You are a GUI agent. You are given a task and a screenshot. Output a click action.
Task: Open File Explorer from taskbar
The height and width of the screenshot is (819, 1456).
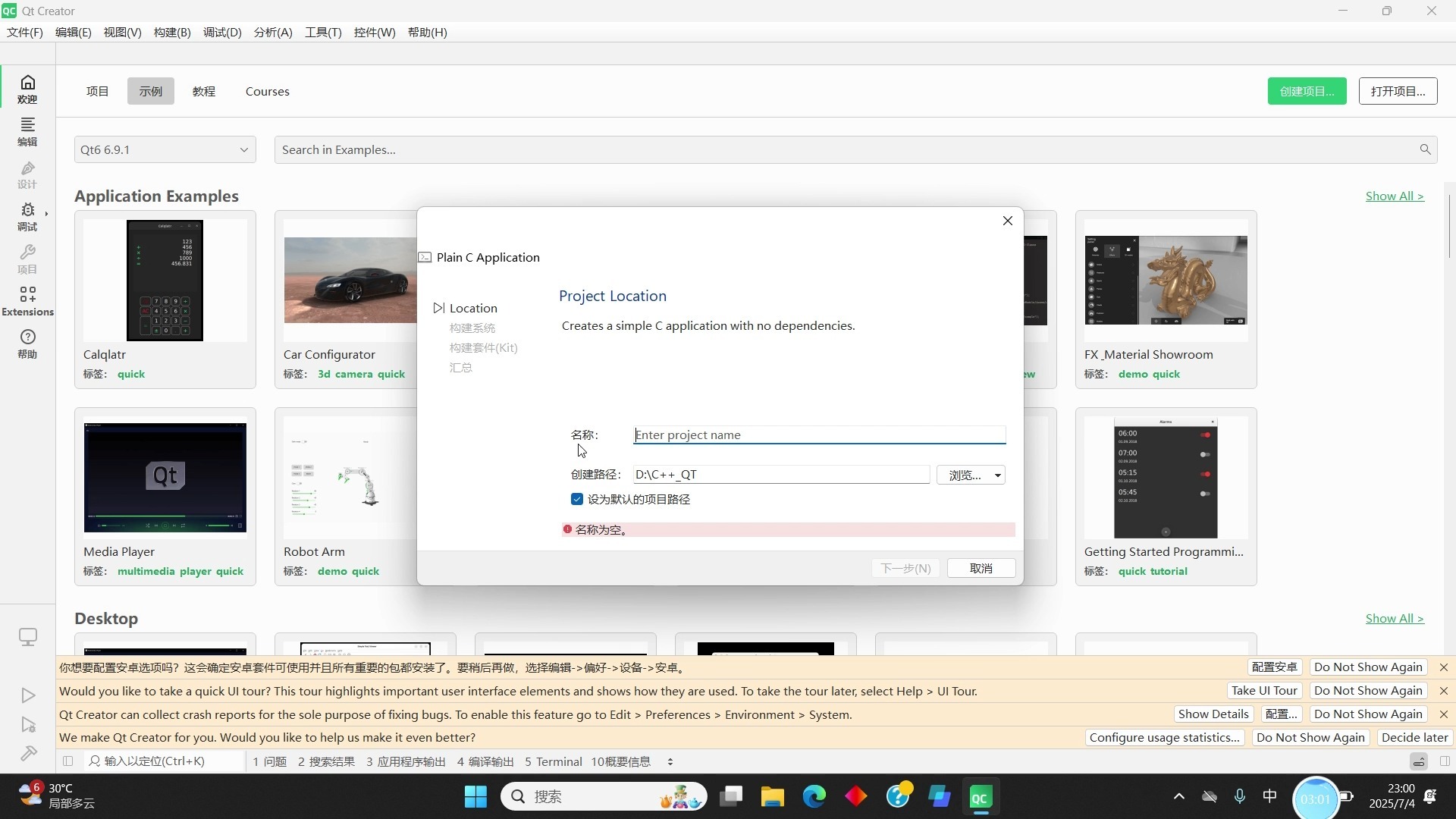[773, 797]
